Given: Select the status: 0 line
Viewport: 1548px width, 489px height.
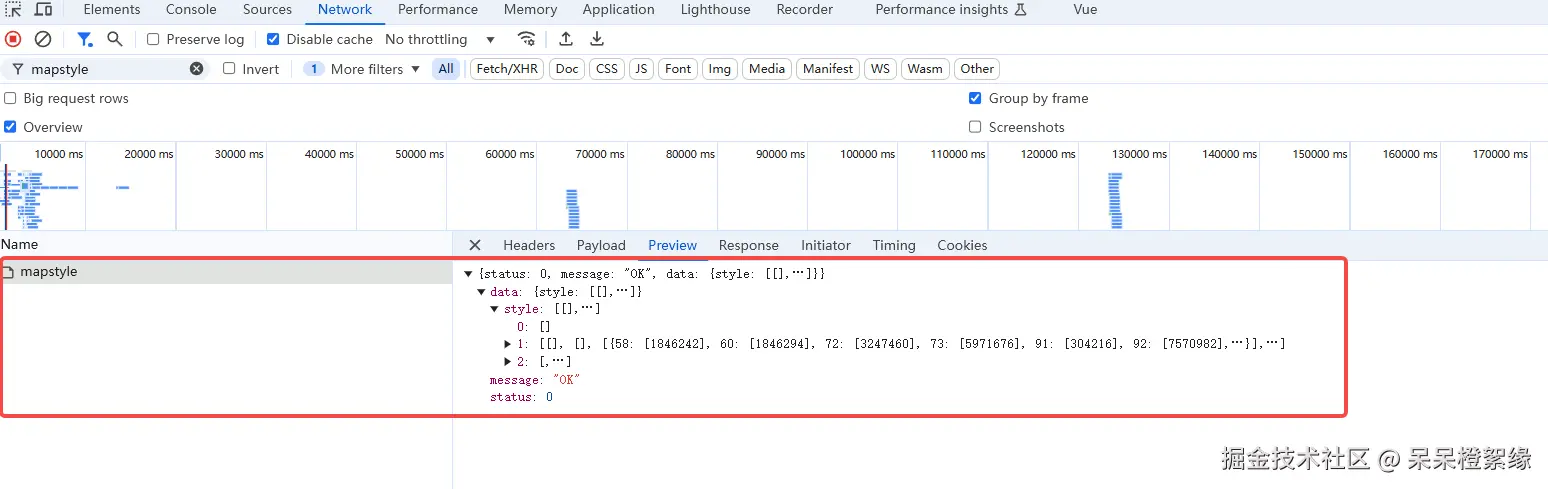Looking at the screenshot, I should click(521, 398).
